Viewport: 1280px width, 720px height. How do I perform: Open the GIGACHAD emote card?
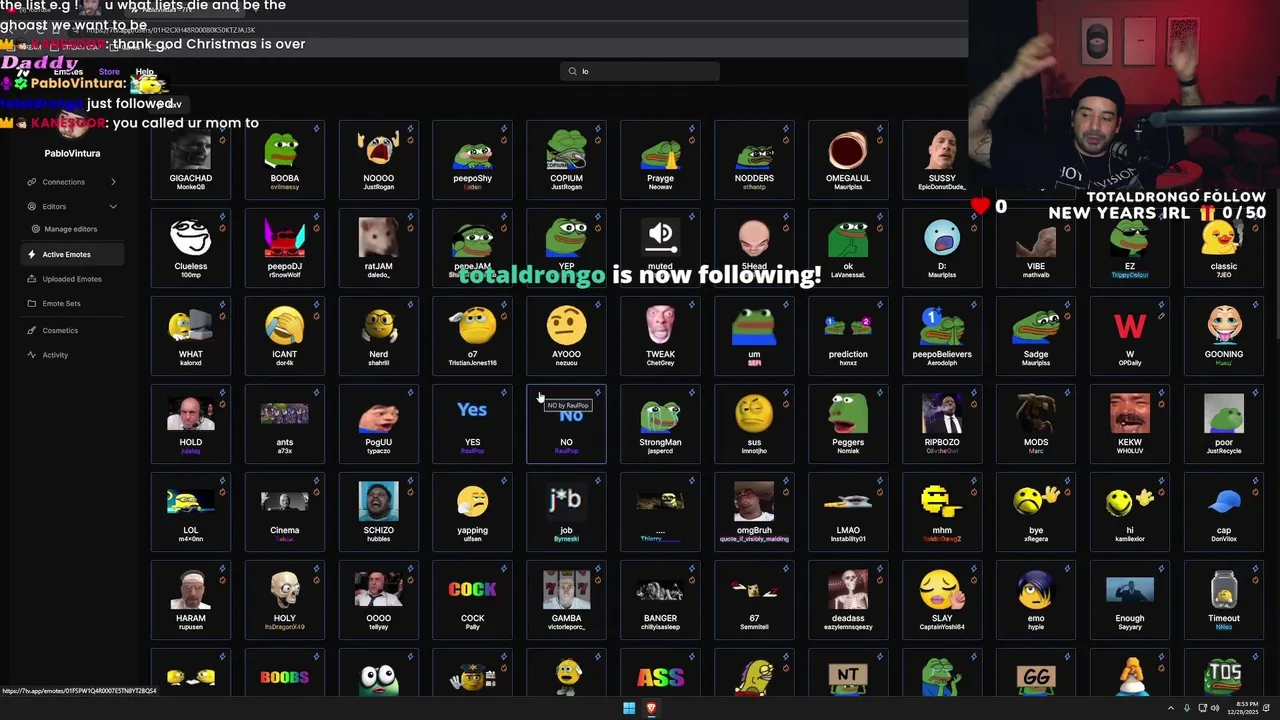191,158
